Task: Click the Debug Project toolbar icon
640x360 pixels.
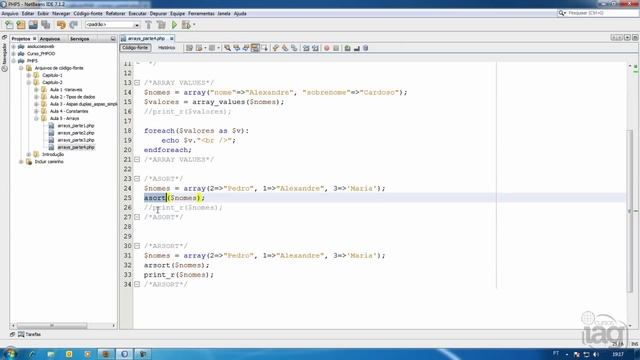Action: [x=186, y=25]
